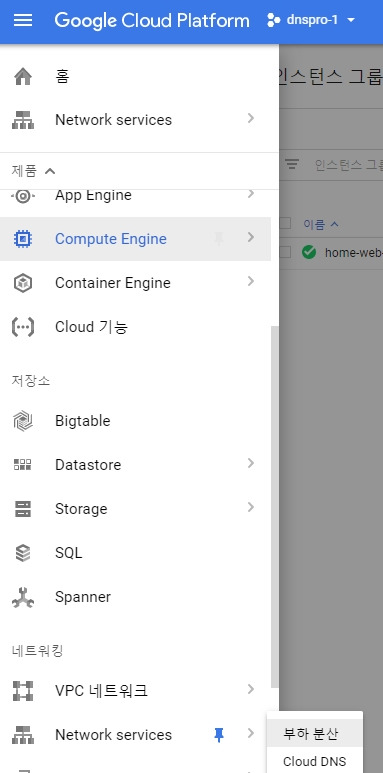Click the Spanner wrench icon
This screenshot has height=773, width=383.
tap(23, 597)
